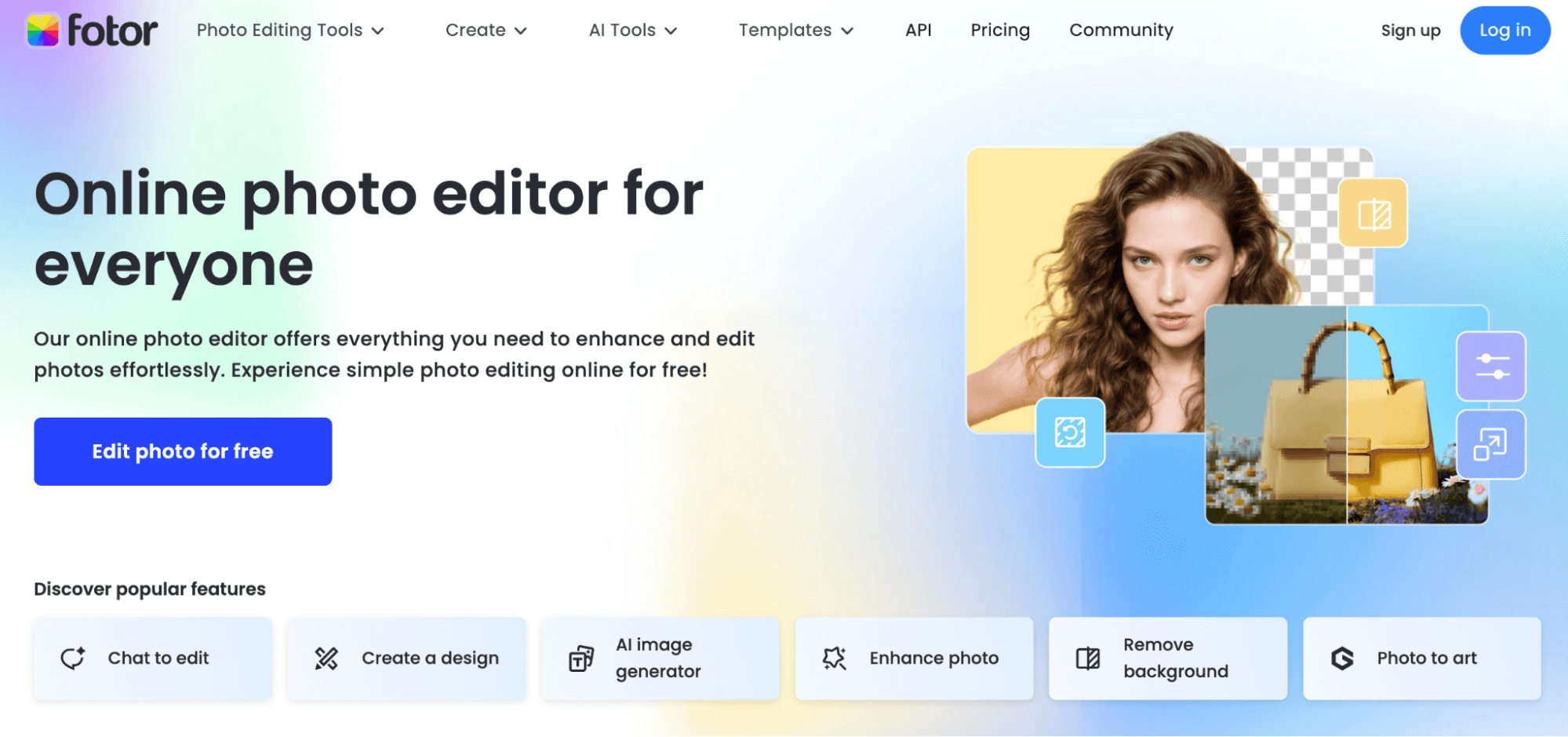Image resolution: width=1568 pixels, height=737 pixels.
Task: Click the yellow background remover icon tile
Action: pos(1373,213)
